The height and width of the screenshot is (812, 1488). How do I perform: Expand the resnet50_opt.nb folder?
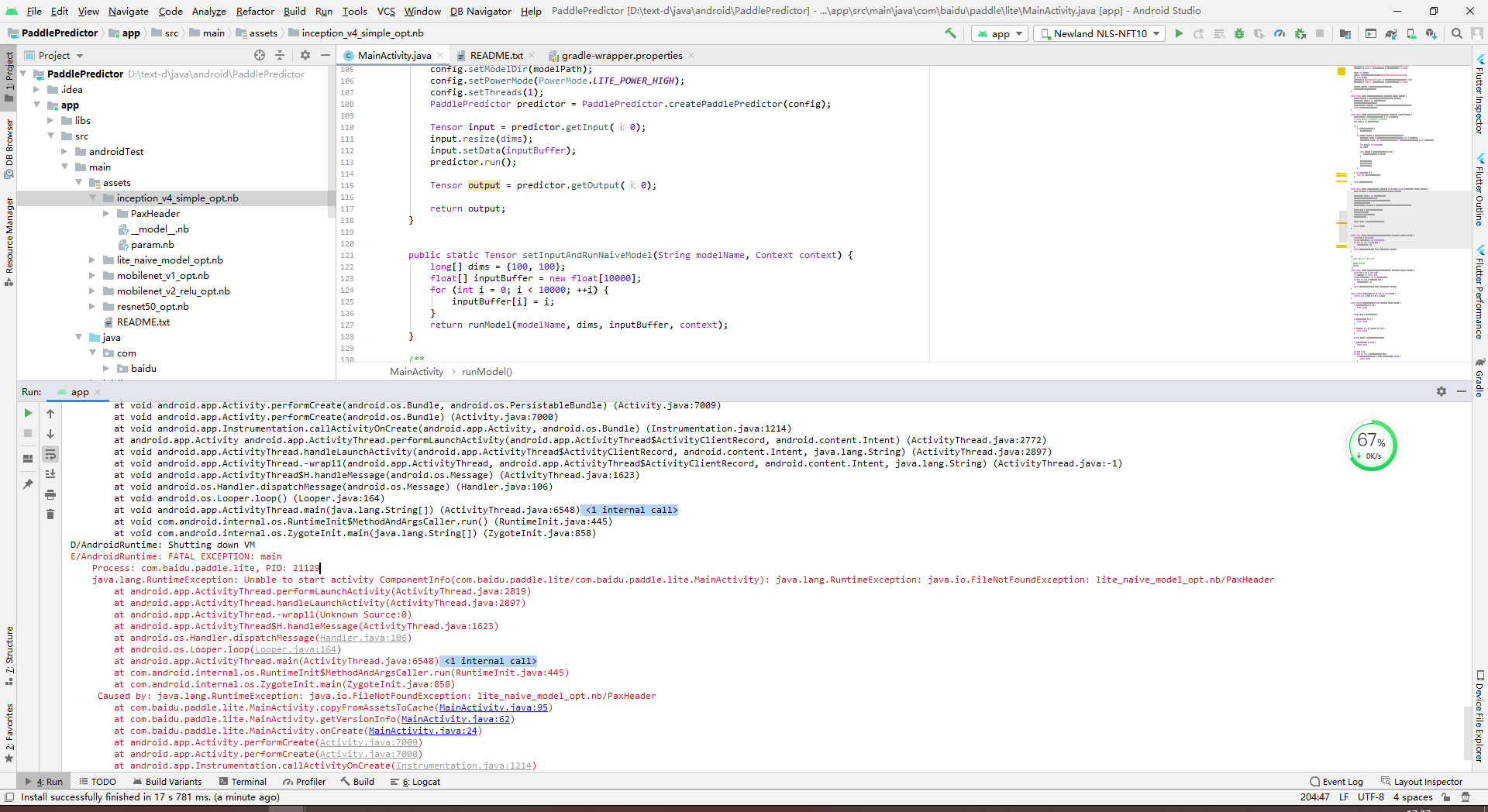pyautogui.click(x=93, y=307)
